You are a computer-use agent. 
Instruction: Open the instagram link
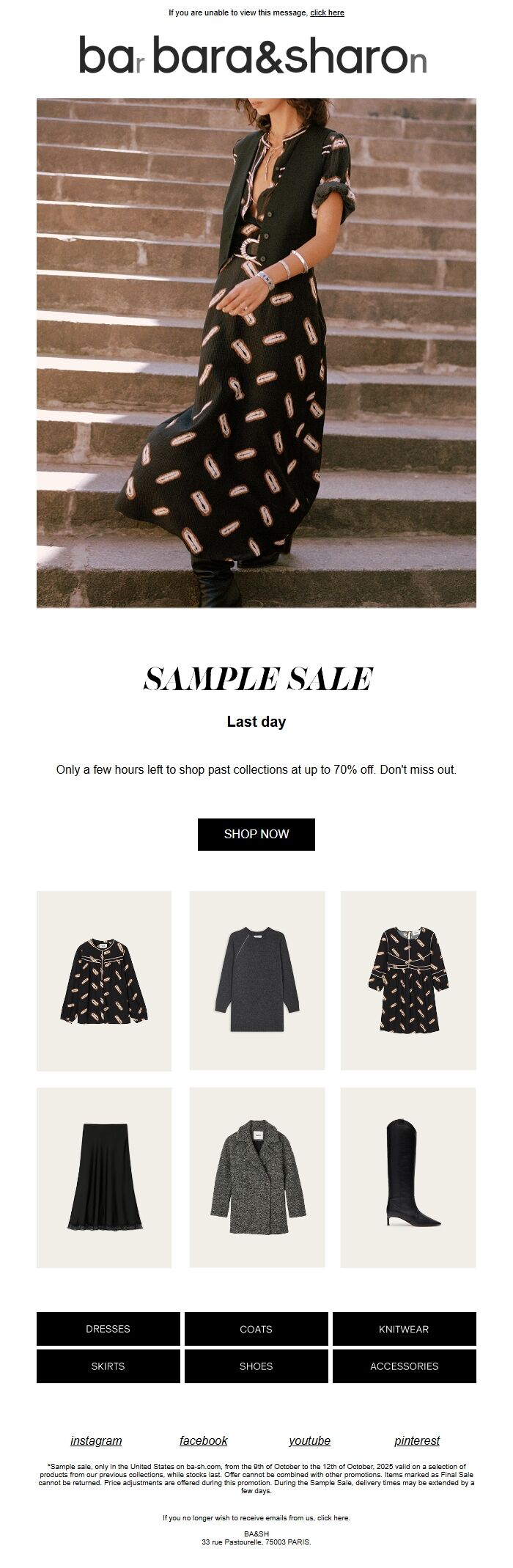tap(96, 1440)
